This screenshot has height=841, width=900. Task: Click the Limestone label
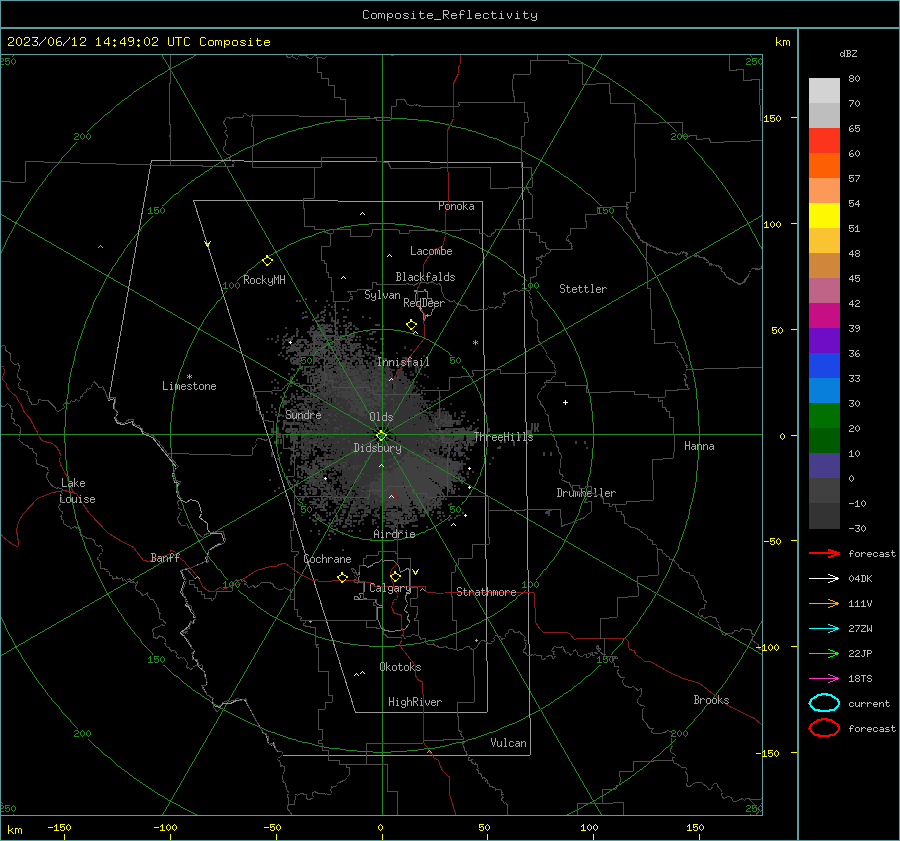[189, 386]
